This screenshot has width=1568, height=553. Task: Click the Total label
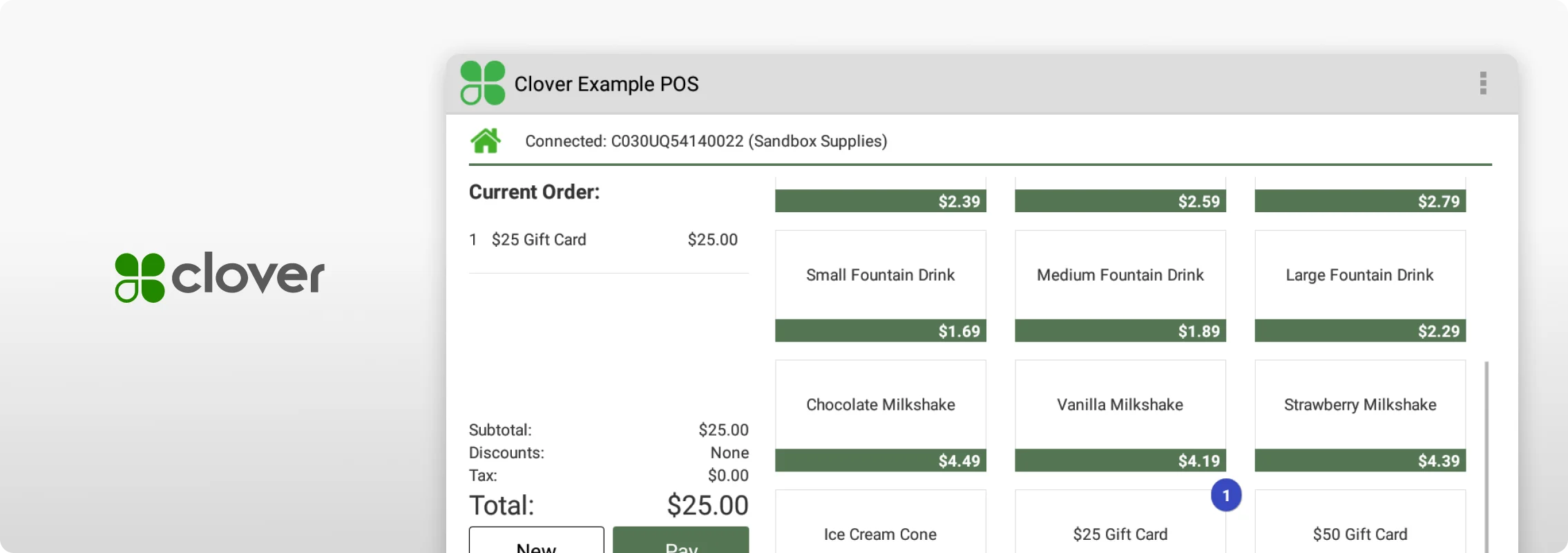coord(501,505)
